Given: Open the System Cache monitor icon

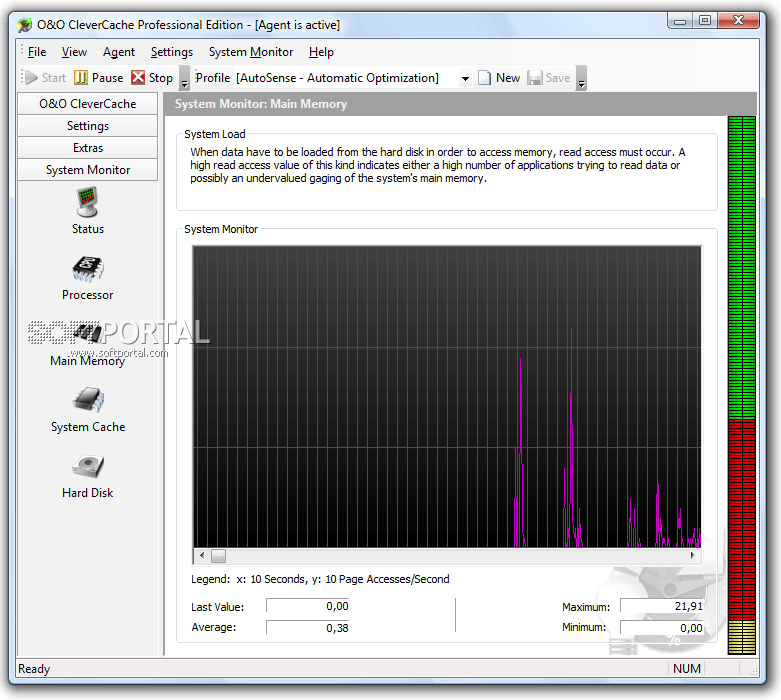Looking at the screenshot, I should pyautogui.click(x=88, y=410).
